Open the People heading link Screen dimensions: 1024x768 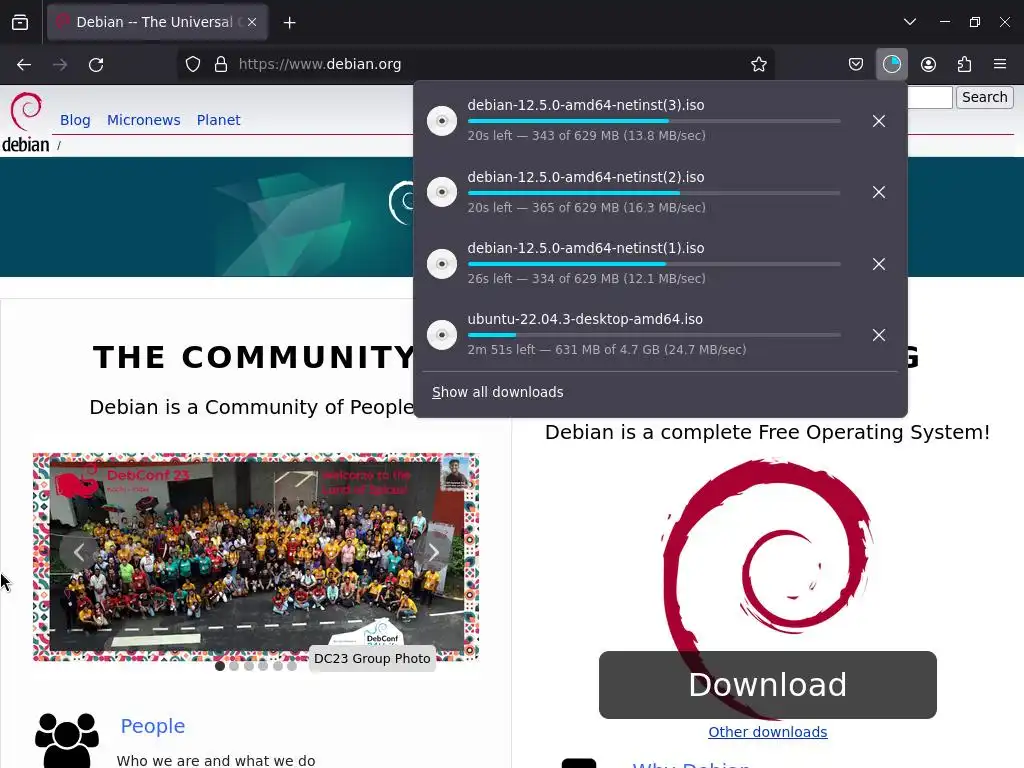point(153,726)
